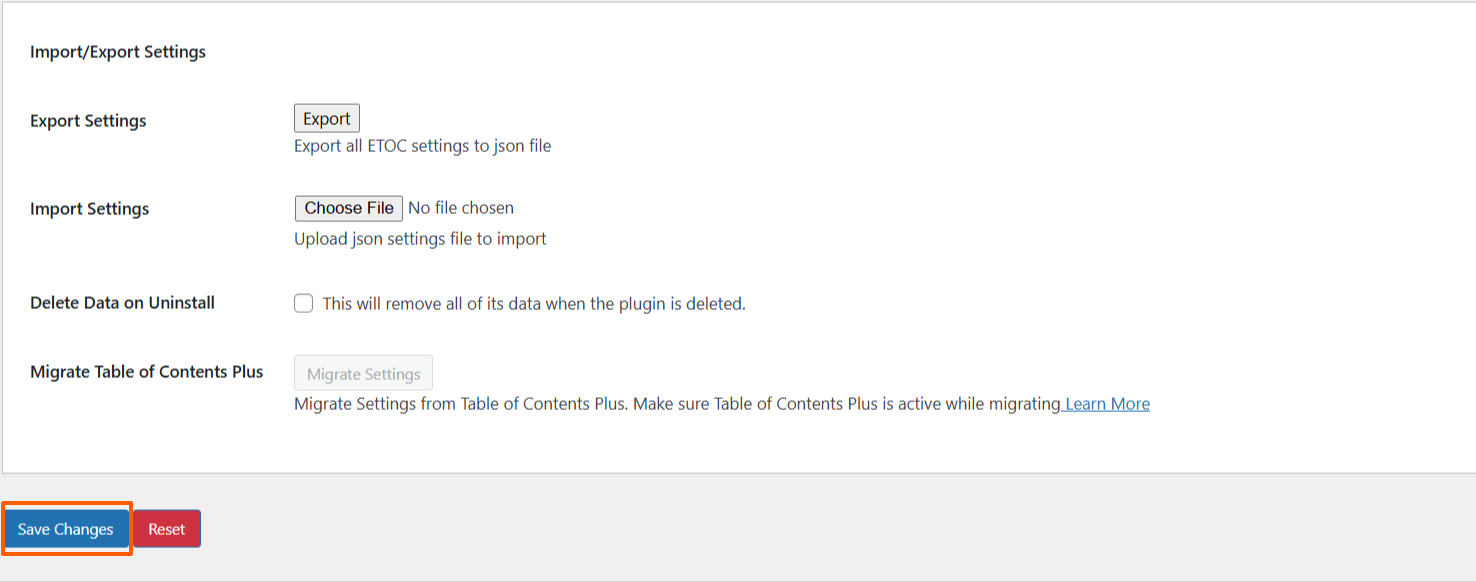Click the 'No file chosen' status text
Viewport: 1476px width, 582px height.
point(460,207)
